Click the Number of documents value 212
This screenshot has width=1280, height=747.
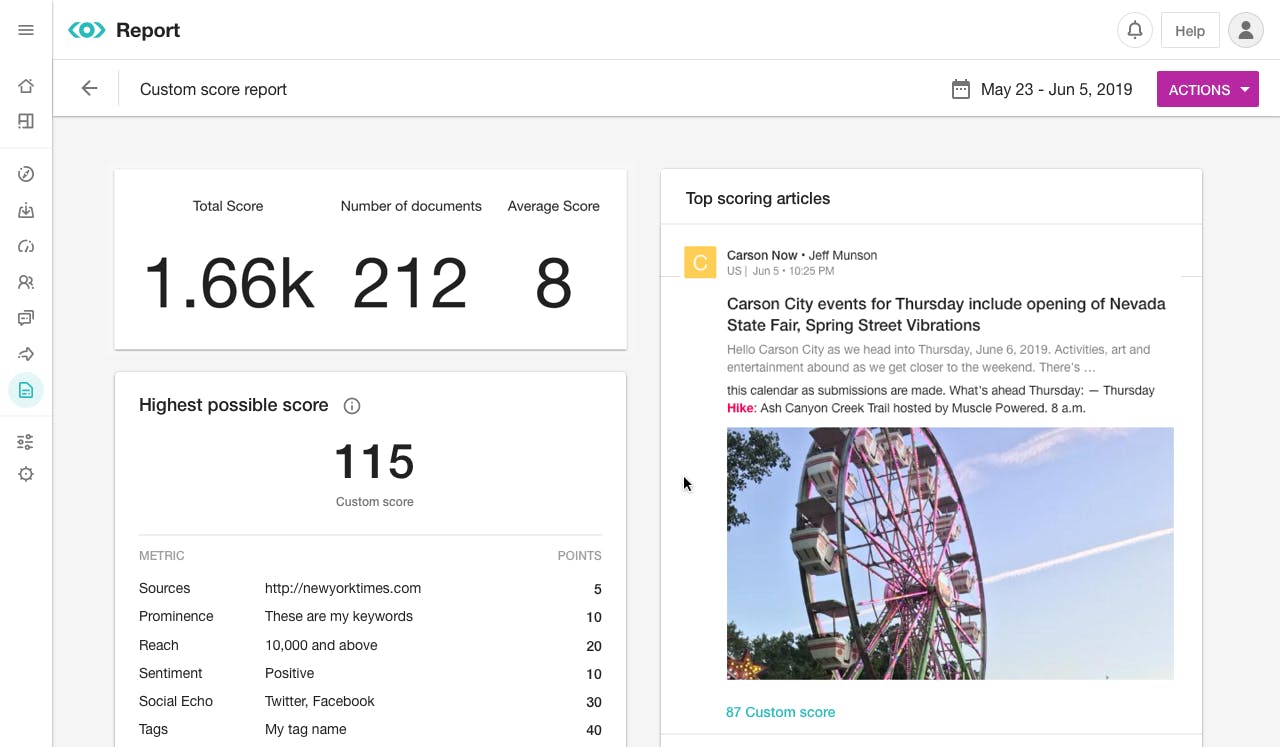click(x=410, y=283)
